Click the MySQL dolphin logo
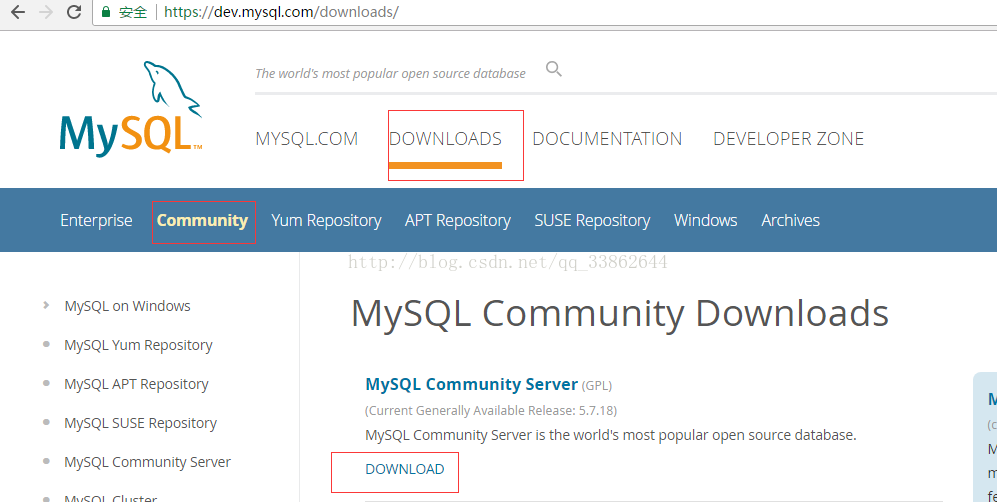 click(x=131, y=108)
